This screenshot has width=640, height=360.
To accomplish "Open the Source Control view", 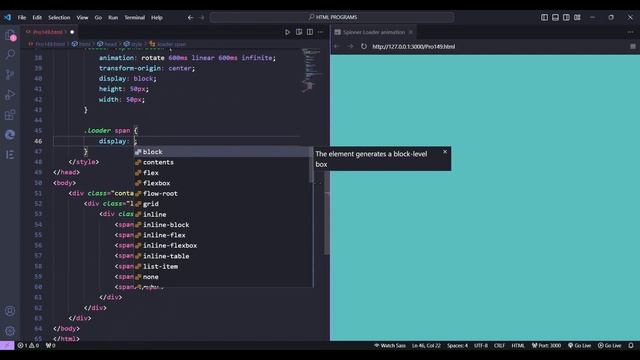I will click(10, 74).
